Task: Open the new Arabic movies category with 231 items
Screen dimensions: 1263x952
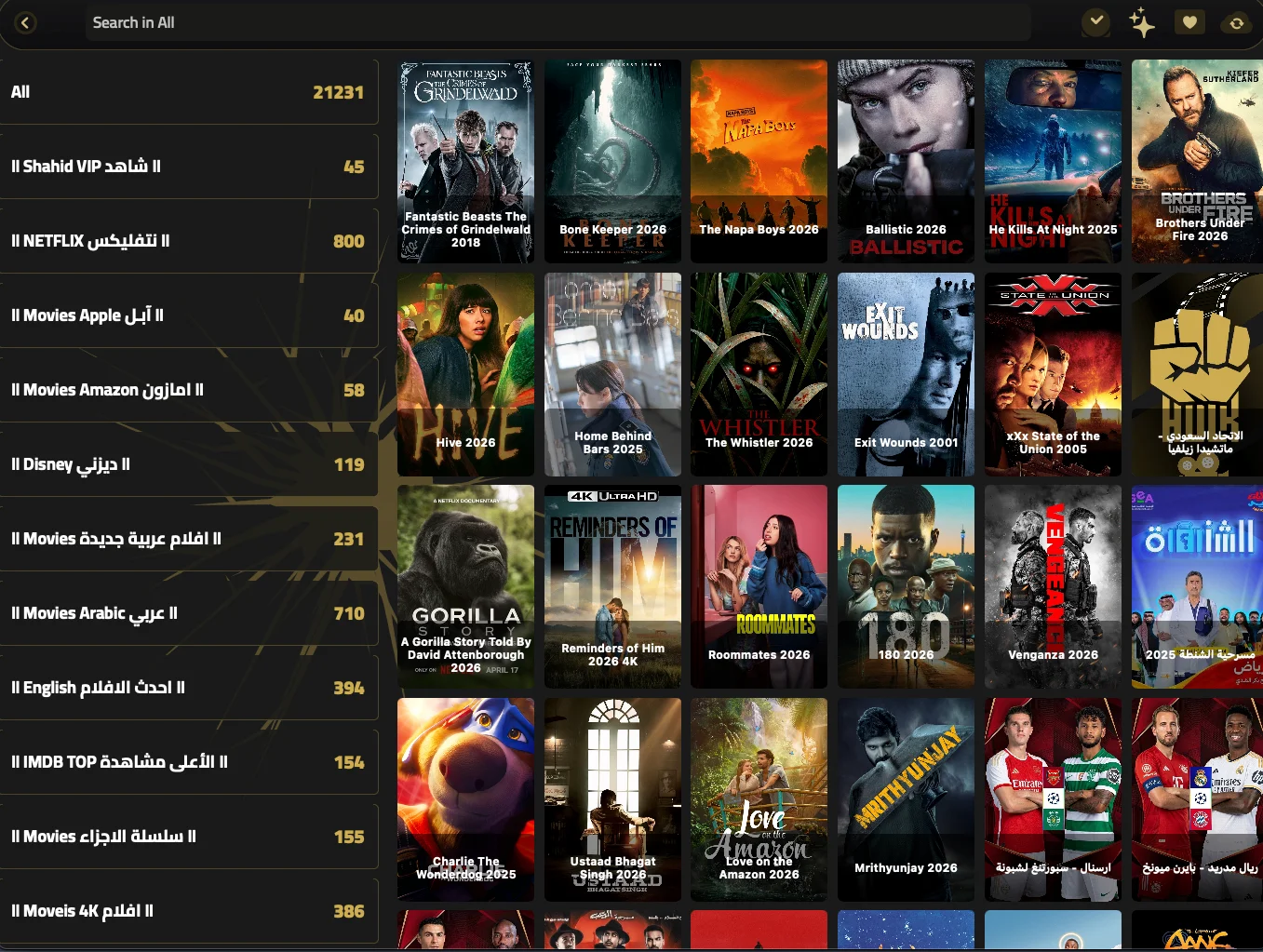Action: (x=188, y=539)
